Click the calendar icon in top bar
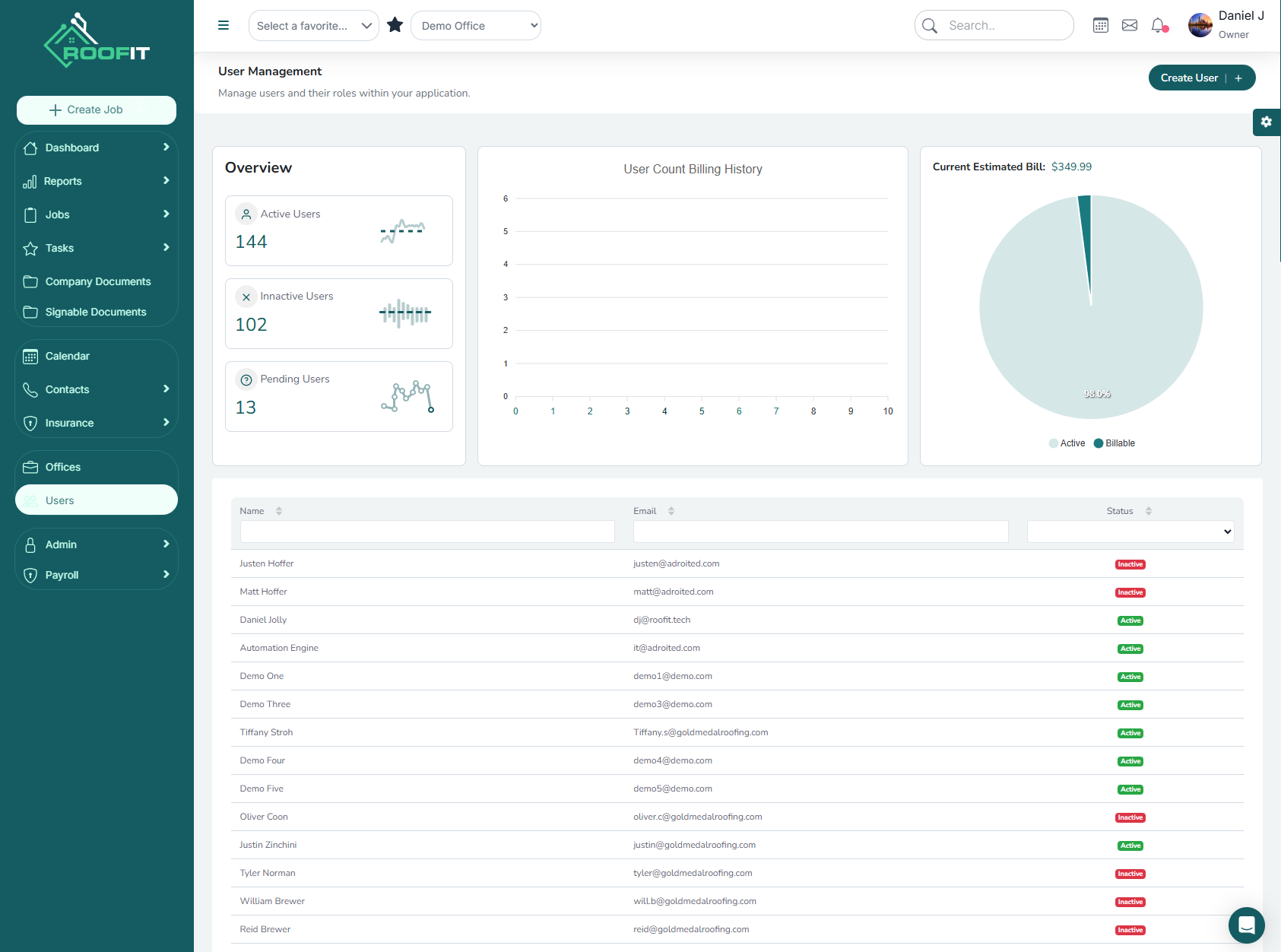The image size is (1281, 952). coord(1101,25)
